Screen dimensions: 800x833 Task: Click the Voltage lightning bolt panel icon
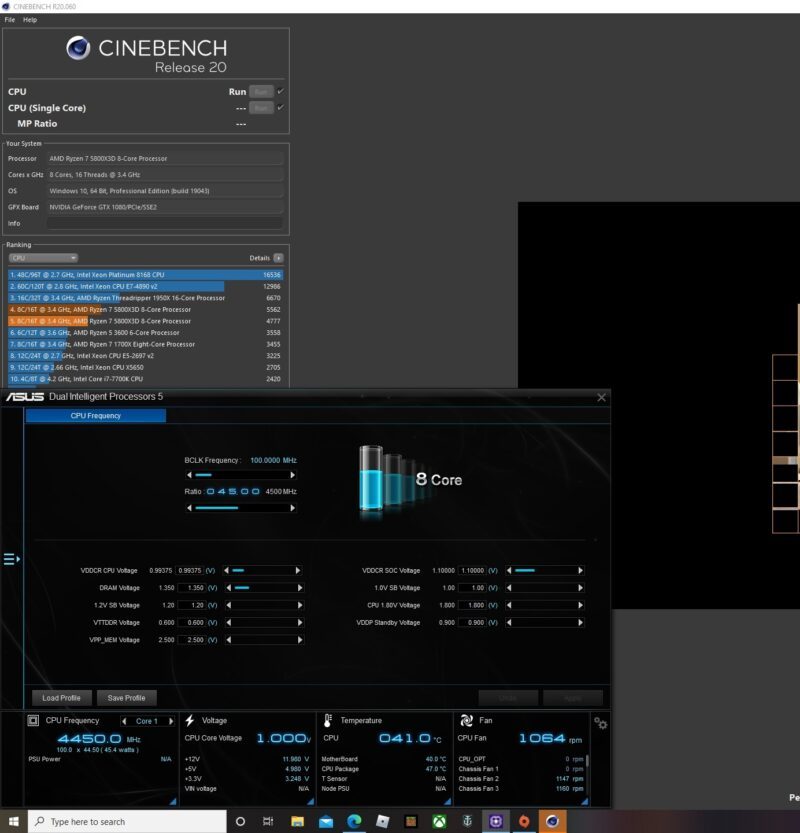[x=189, y=718]
